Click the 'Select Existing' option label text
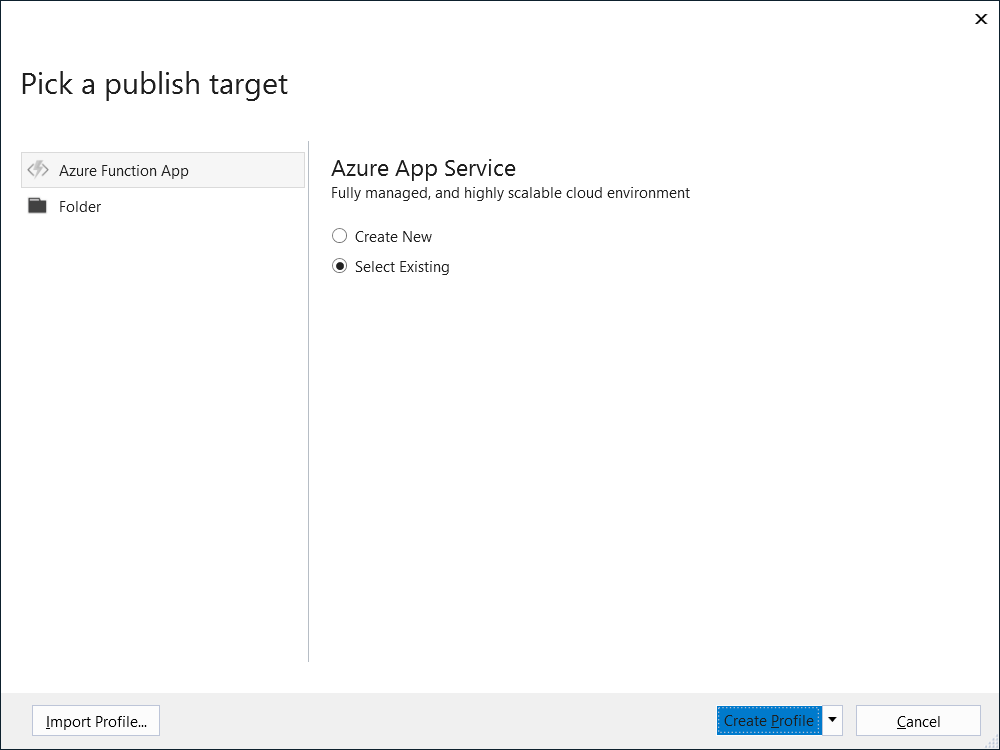The image size is (1000, 750). 402,267
